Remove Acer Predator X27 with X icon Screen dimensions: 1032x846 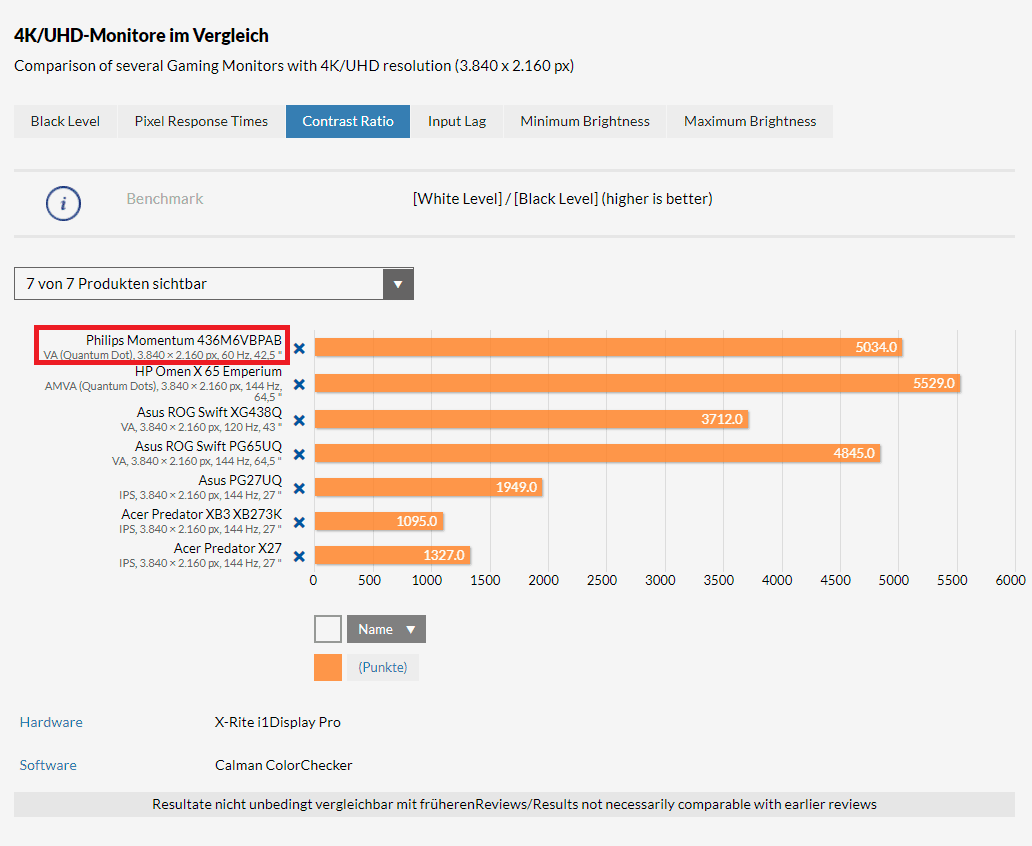pos(299,556)
